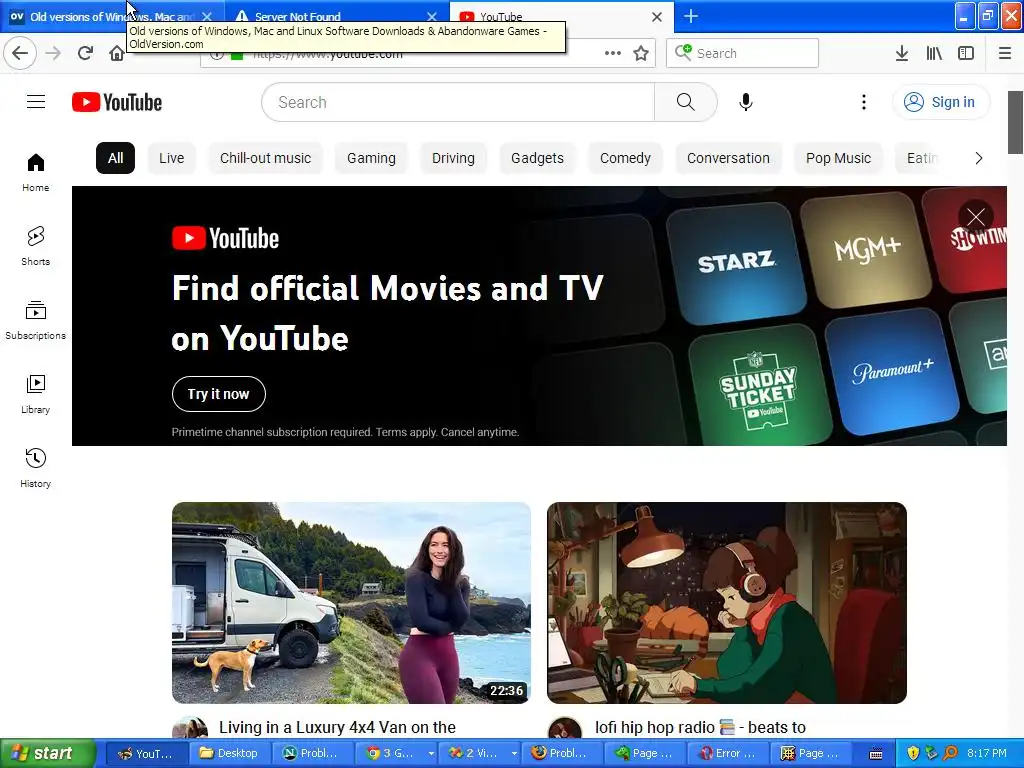Filter by the Comedy chip

[x=626, y=158]
